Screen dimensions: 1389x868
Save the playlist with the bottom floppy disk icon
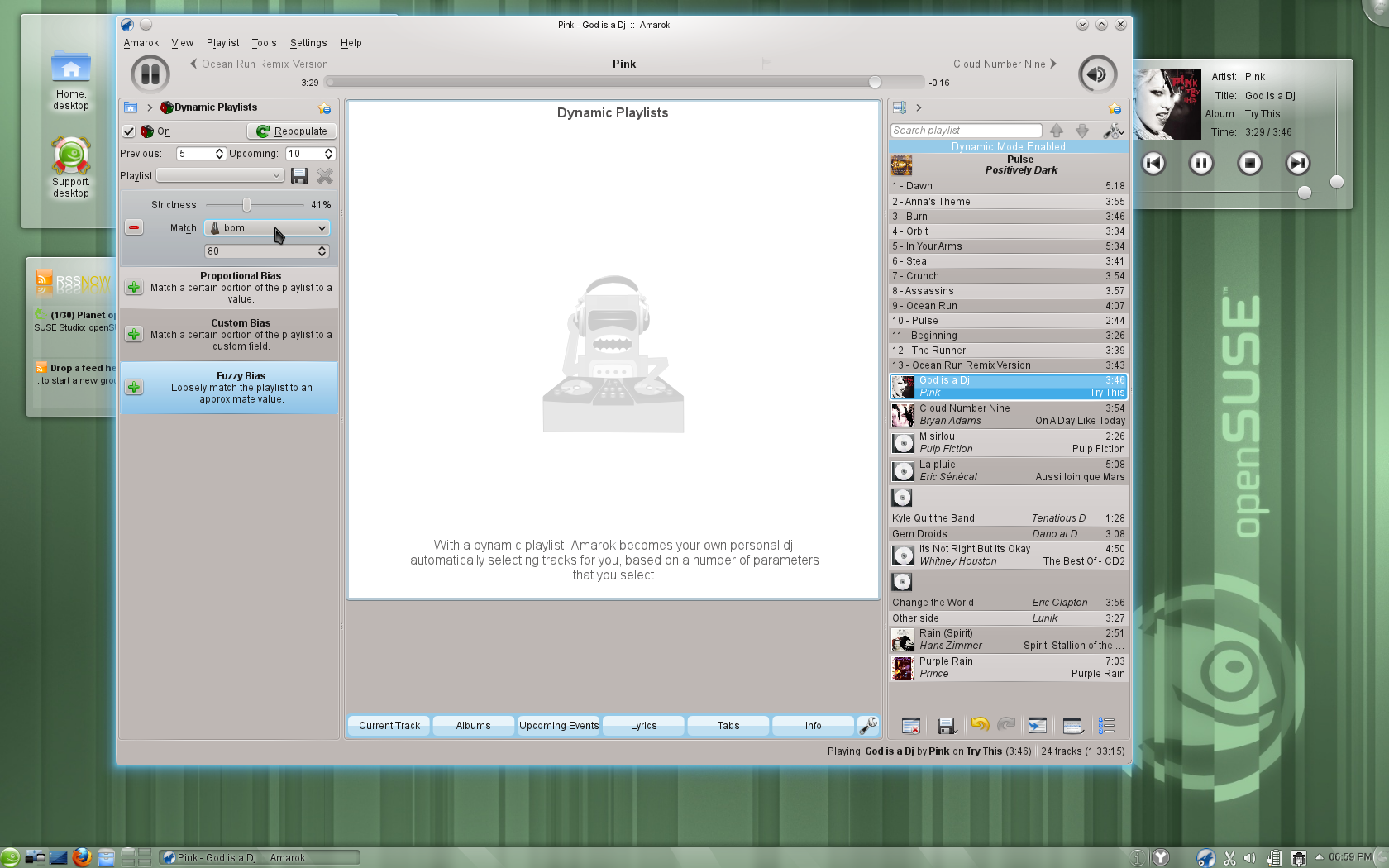[x=947, y=726]
